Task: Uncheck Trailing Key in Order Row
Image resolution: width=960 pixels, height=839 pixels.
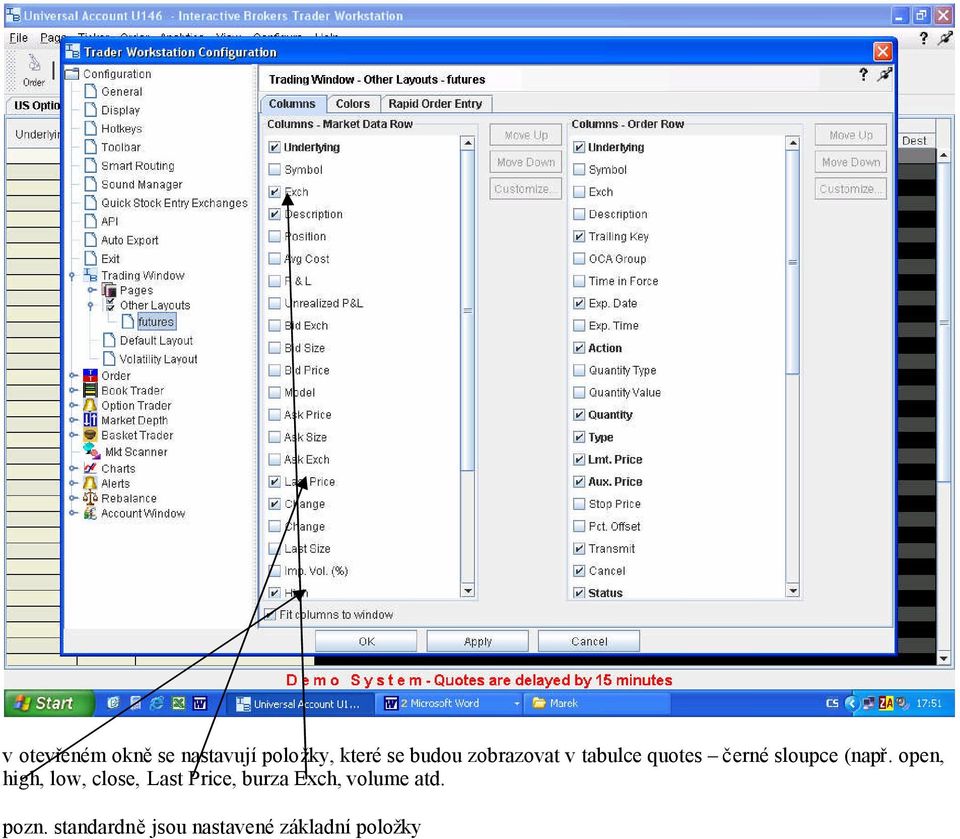Action: pos(579,236)
